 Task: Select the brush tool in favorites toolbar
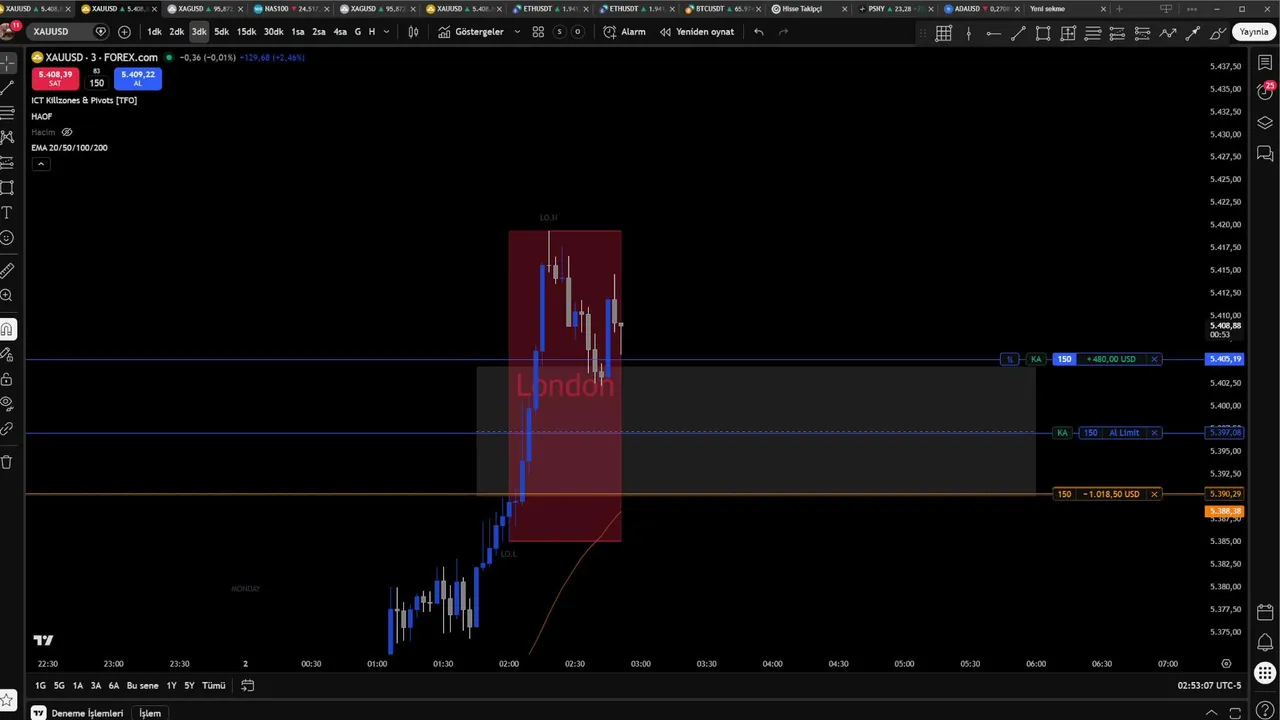[x=1218, y=33]
